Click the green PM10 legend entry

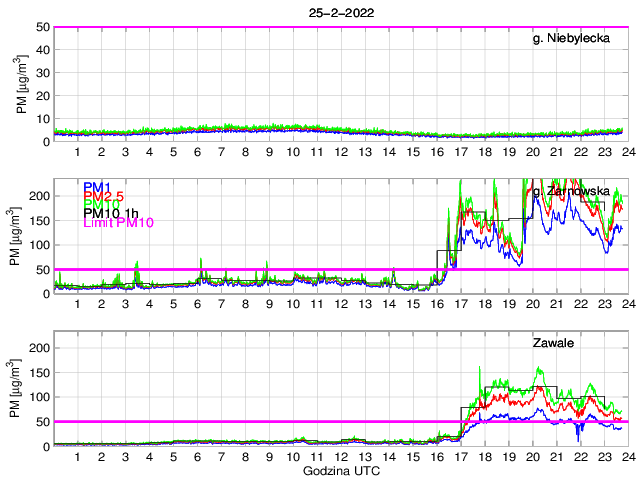[x=100, y=205]
